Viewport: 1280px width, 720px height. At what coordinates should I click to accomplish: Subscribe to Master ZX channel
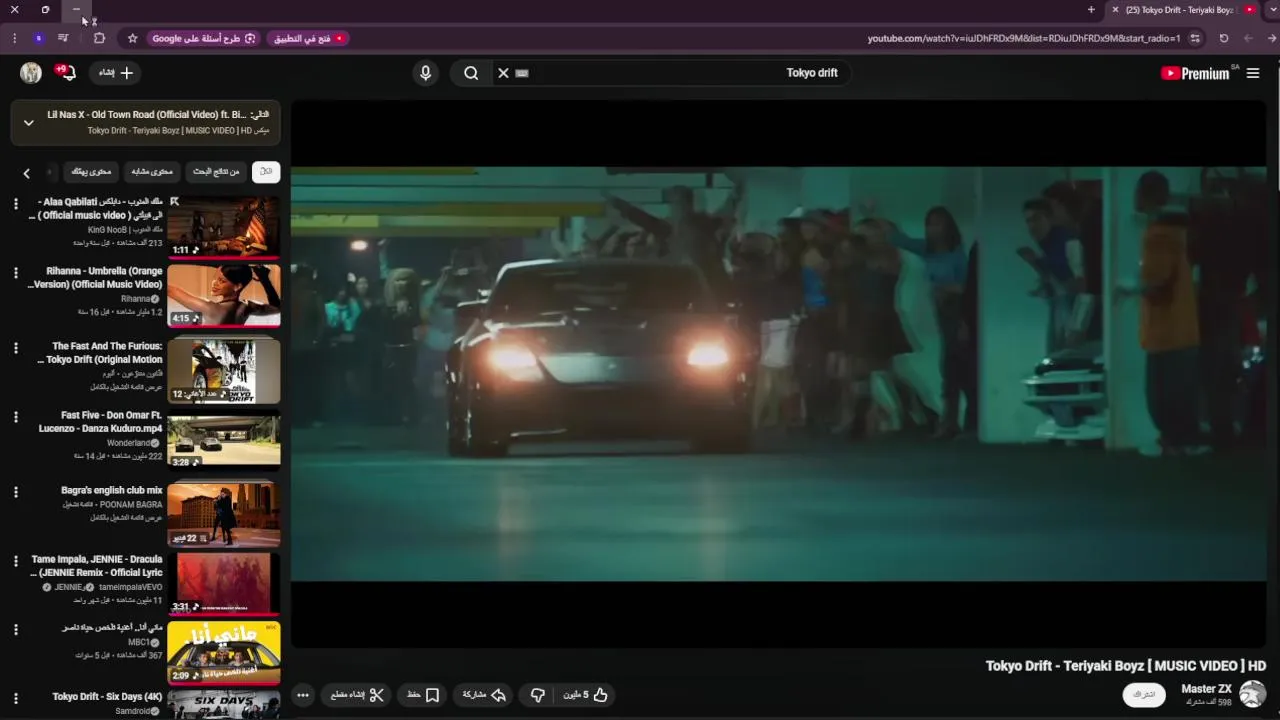point(1144,695)
